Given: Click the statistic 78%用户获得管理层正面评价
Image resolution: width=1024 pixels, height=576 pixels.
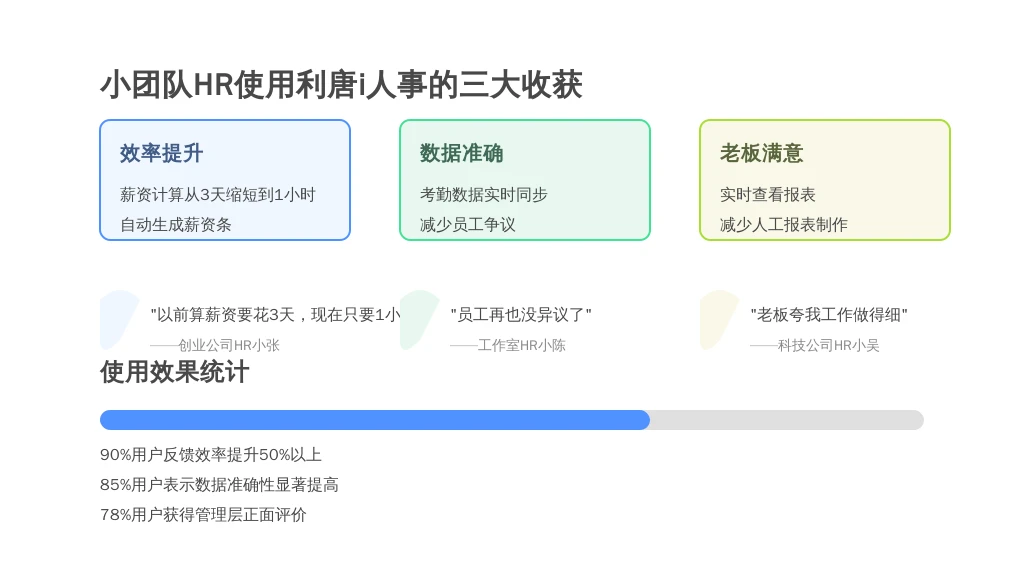Looking at the screenshot, I should coord(203,515).
